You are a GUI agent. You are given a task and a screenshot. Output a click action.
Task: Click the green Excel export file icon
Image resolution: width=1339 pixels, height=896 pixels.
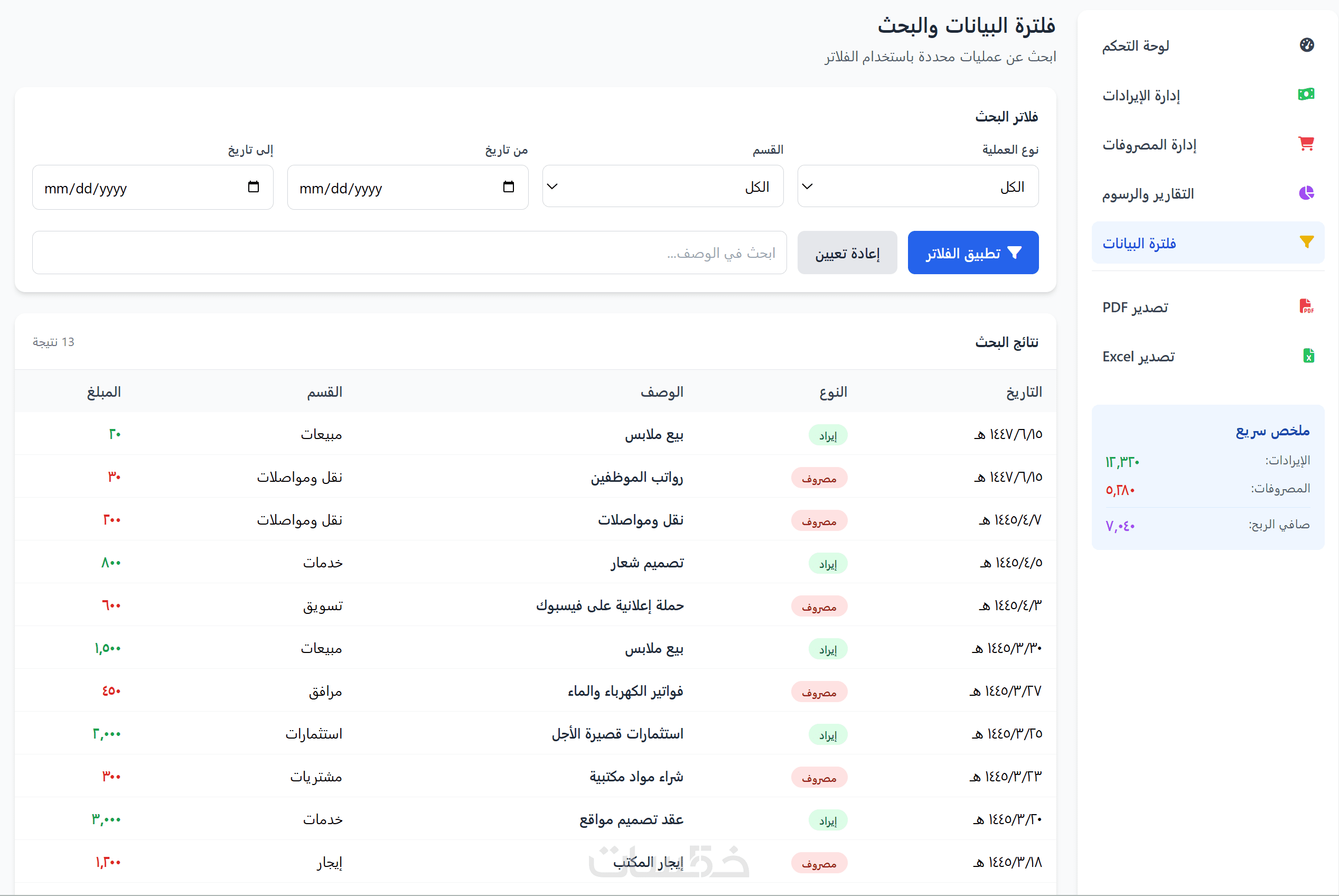[x=1308, y=356]
